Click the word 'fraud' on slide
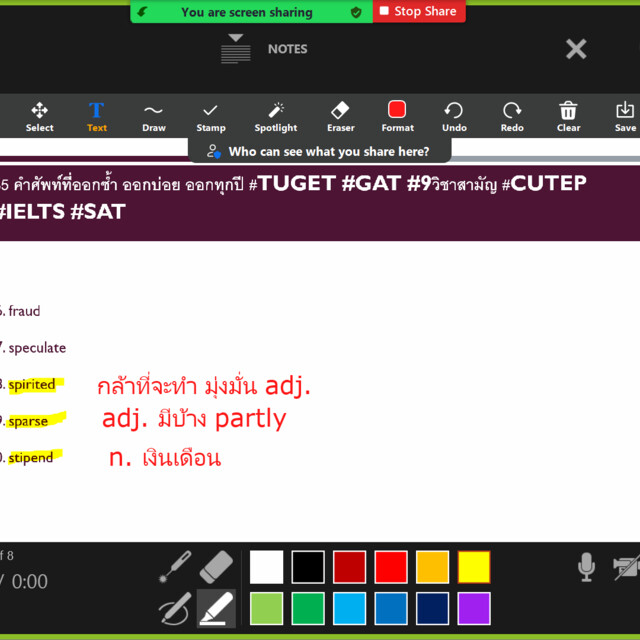The width and height of the screenshot is (640, 640). pos(24,311)
